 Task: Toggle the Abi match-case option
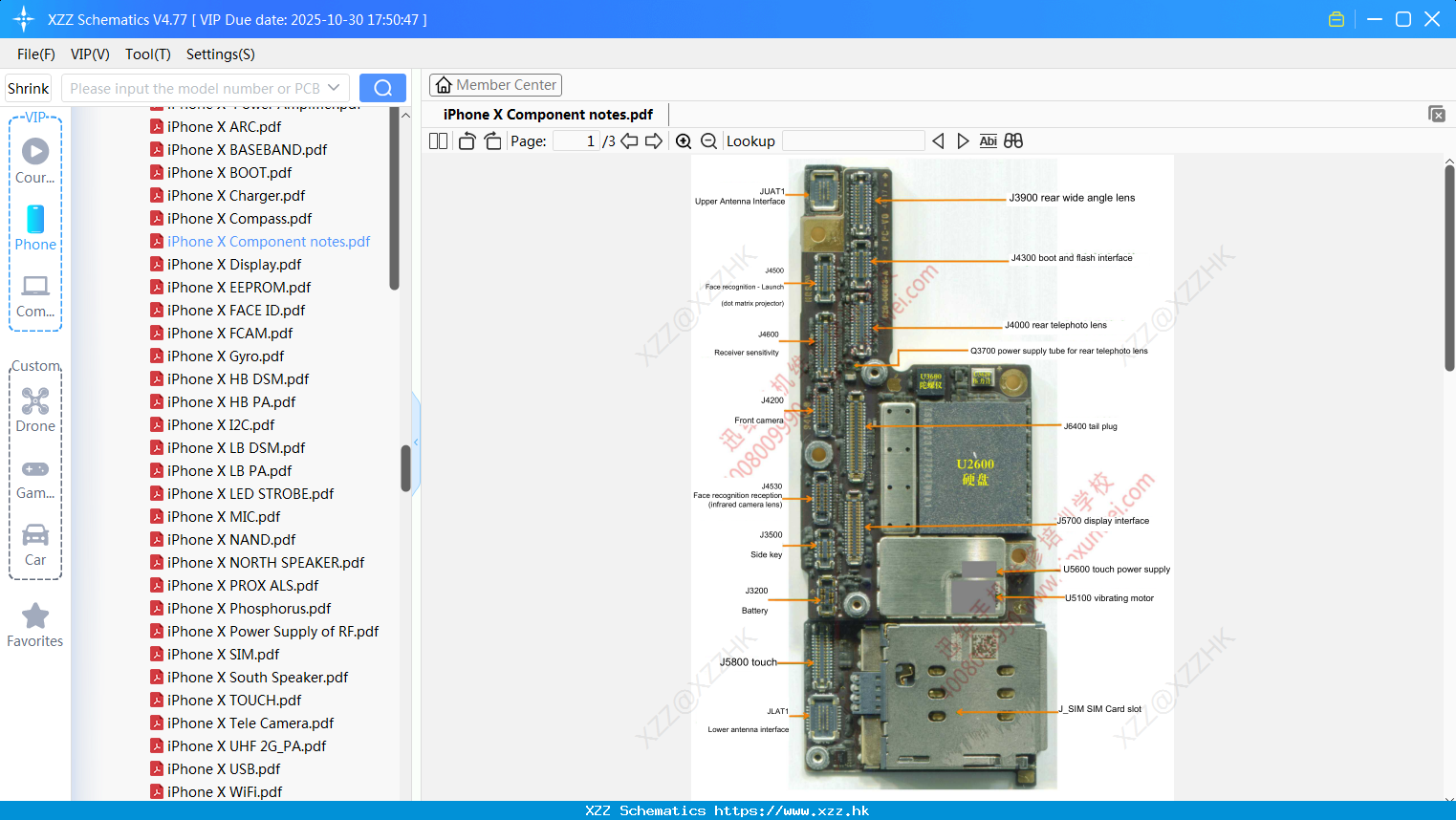pyautogui.click(x=989, y=140)
